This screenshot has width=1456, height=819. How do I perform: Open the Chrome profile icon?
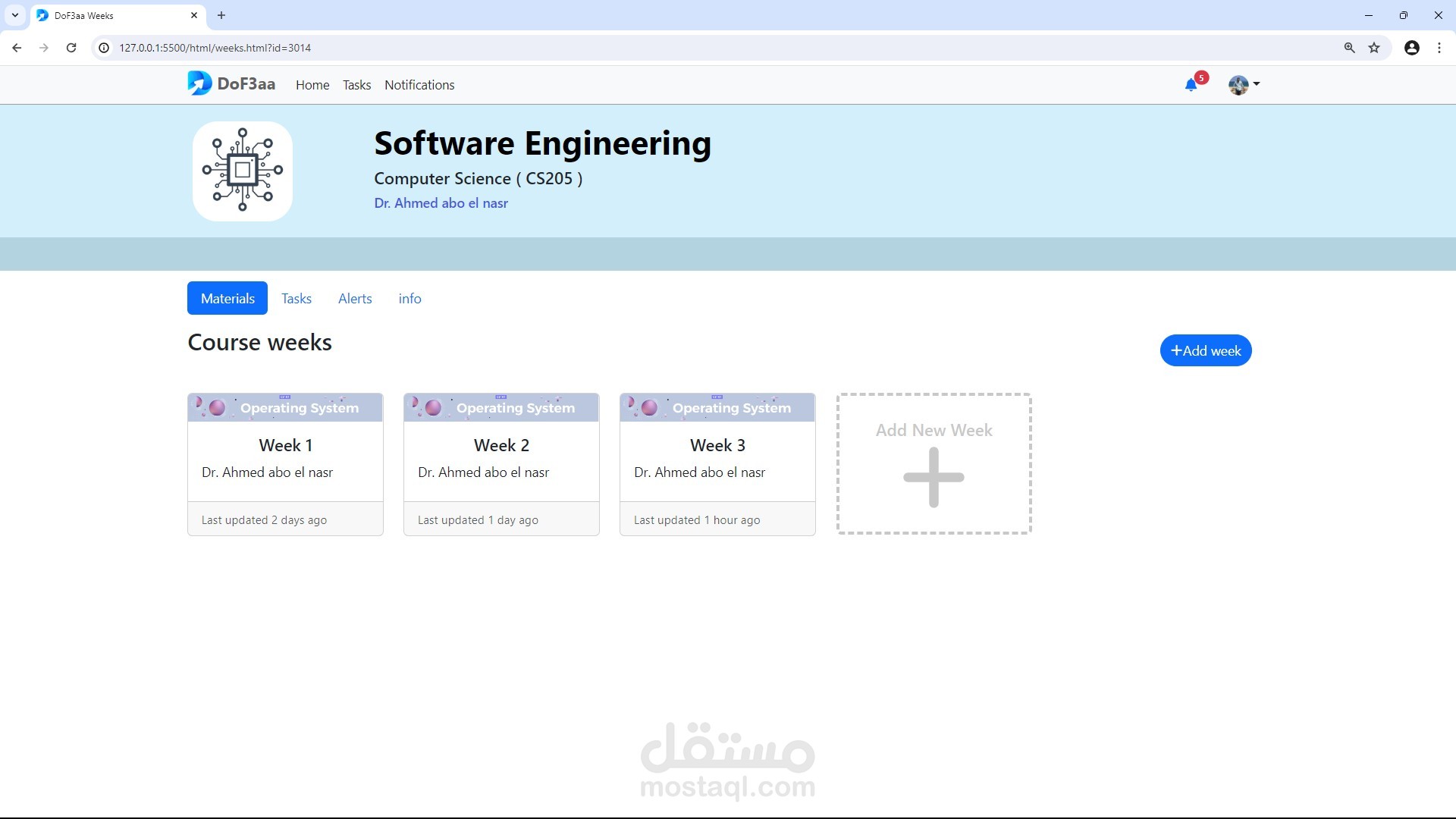pyautogui.click(x=1411, y=48)
